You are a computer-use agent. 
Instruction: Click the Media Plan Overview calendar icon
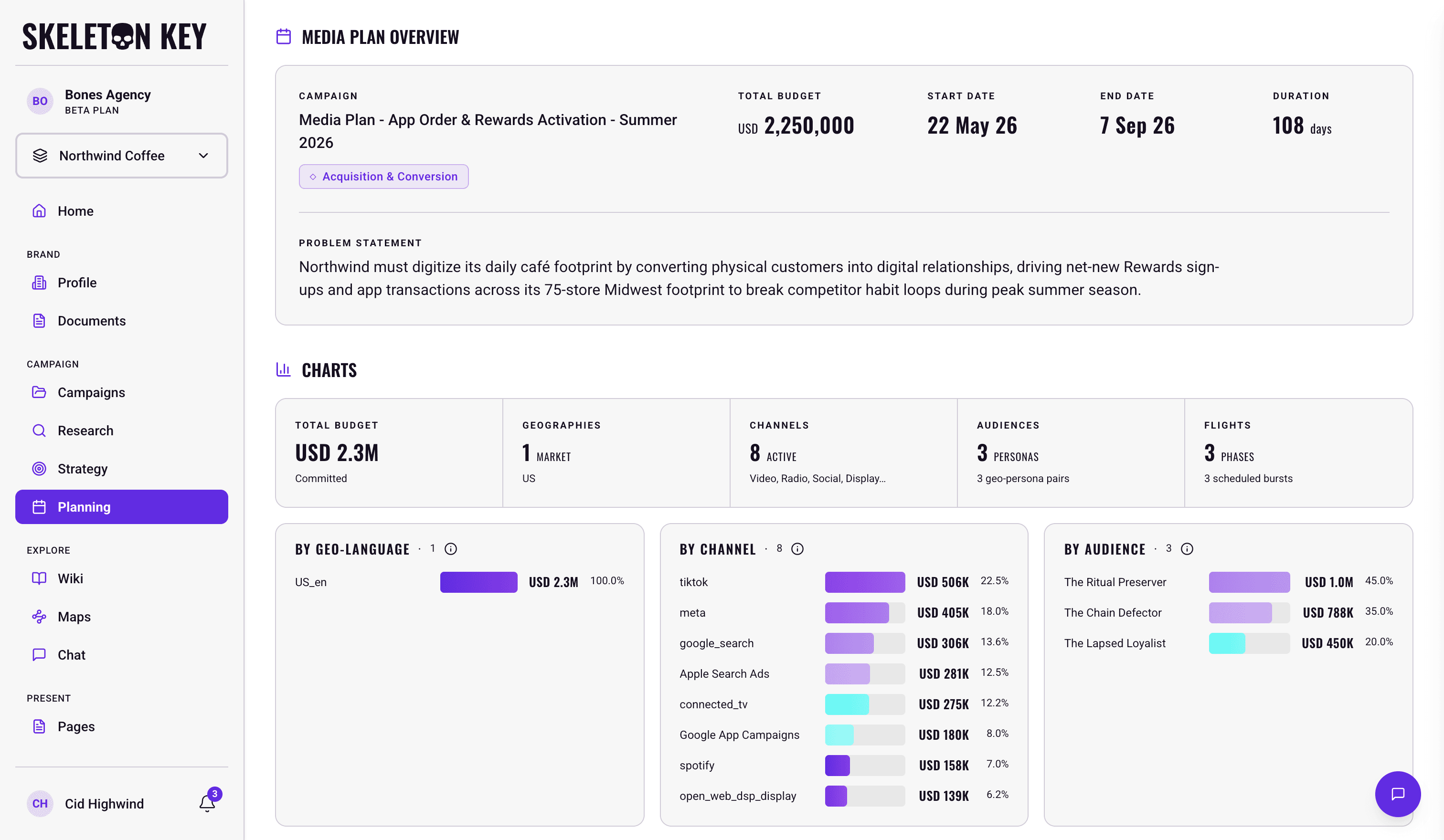point(284,37)
